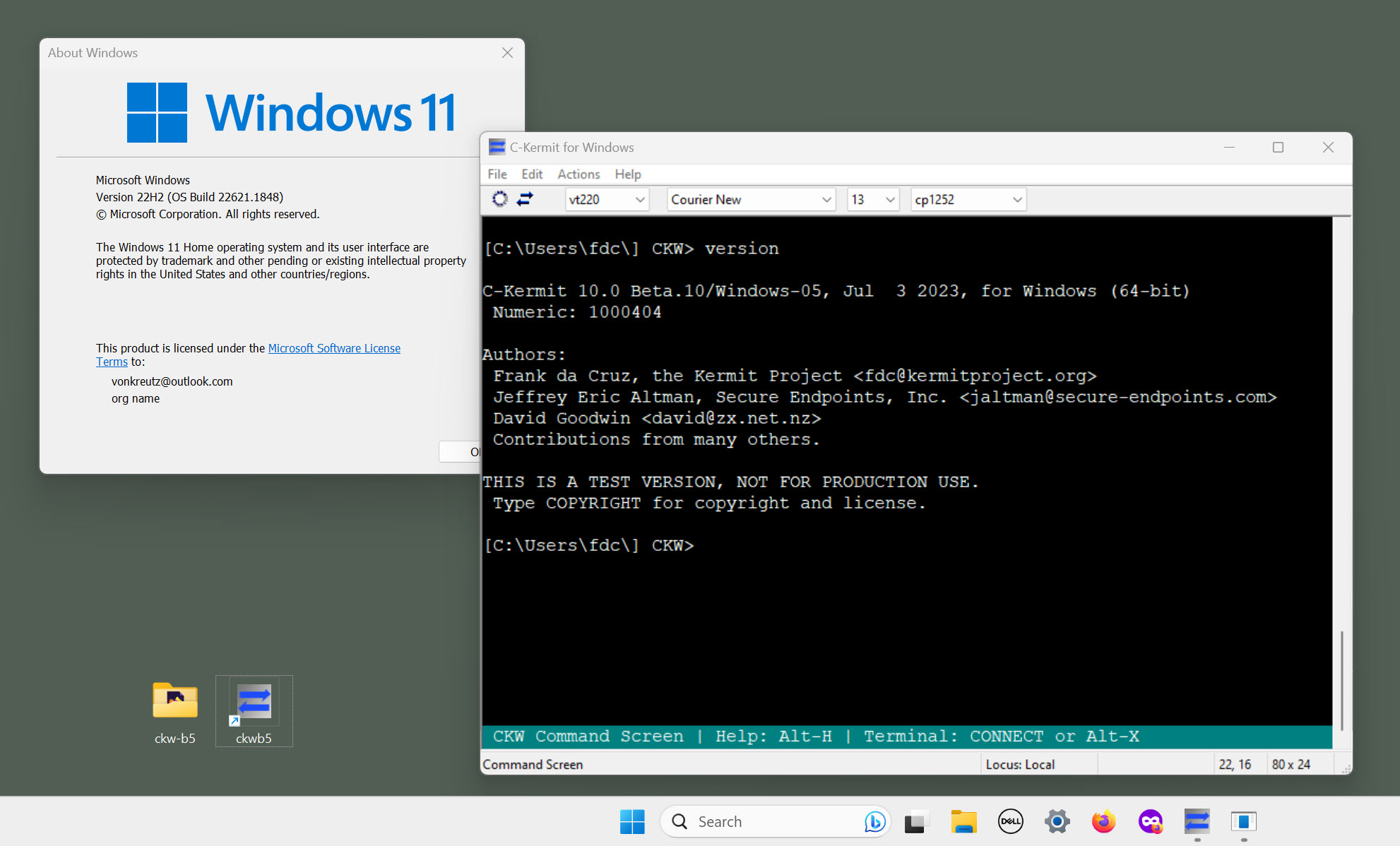Maximize the C-Kermit for Windows window
Image resolution: width=1400 pixels, height=846 pixels.
(1278, 147)
